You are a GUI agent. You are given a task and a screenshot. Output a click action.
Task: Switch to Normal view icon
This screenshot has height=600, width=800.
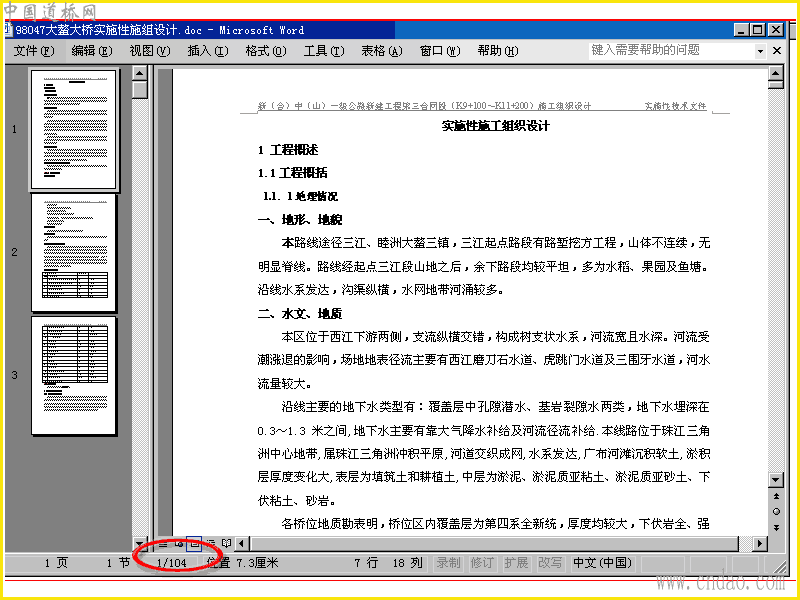(163, 544)
